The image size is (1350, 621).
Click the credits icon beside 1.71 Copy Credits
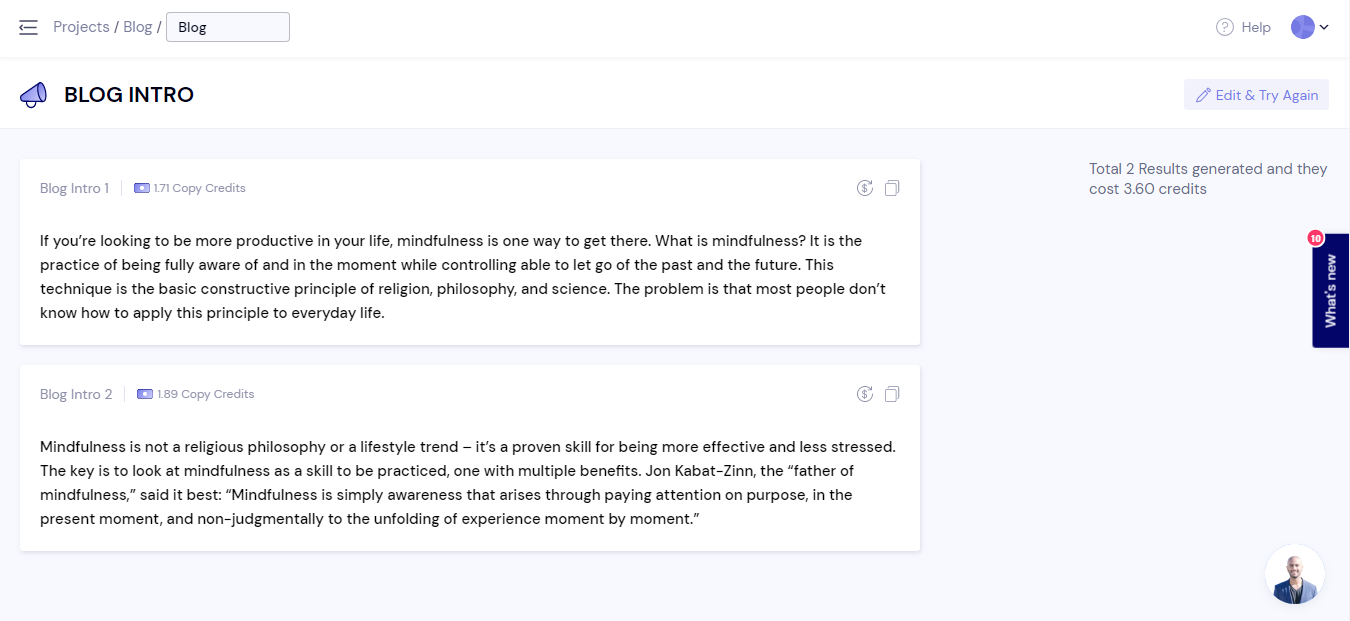point(142,188)
